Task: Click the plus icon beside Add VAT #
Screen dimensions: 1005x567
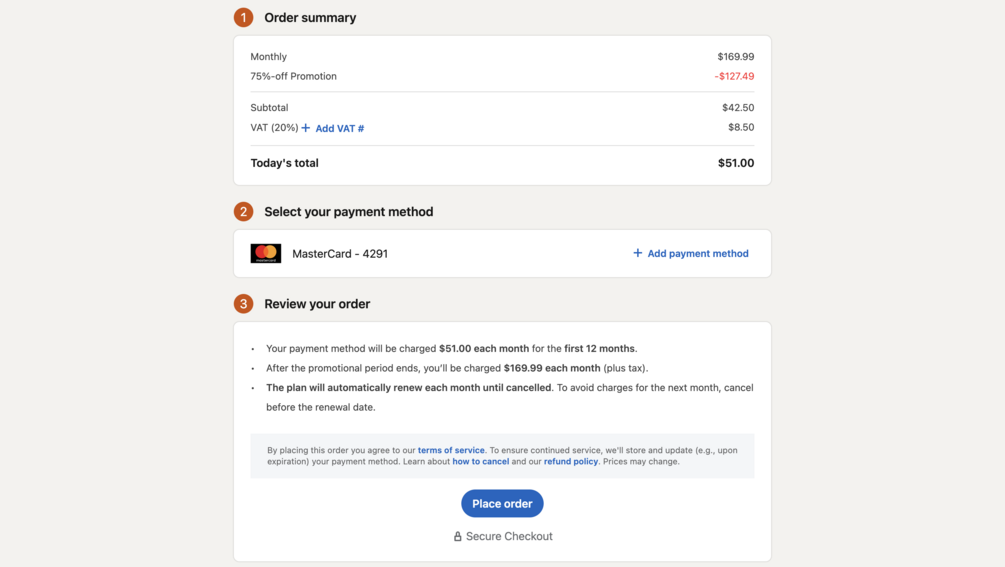Action: (x=306, y=127)
